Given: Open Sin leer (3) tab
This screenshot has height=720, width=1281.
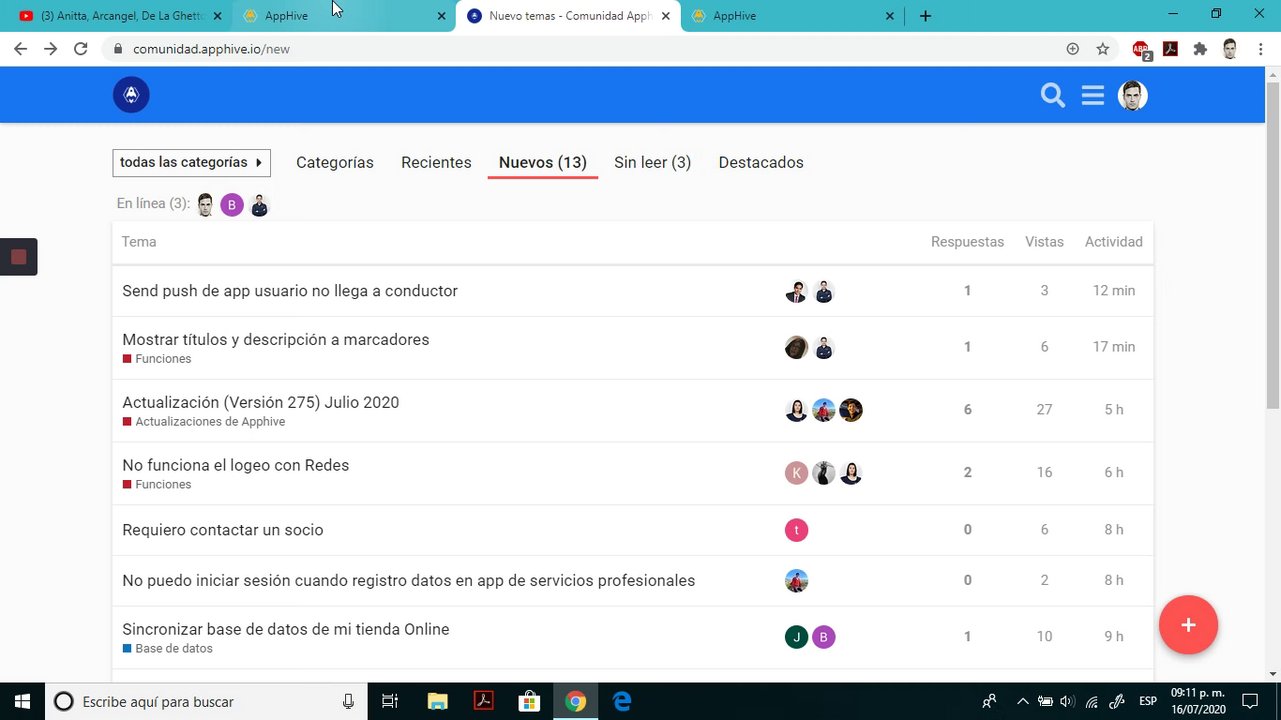Looking at the screenshot, I should [652, 162].
